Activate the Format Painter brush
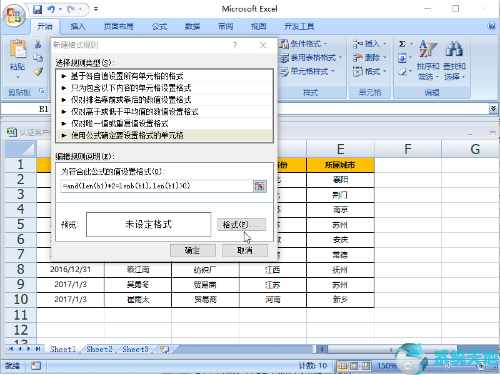 point(38,71)
